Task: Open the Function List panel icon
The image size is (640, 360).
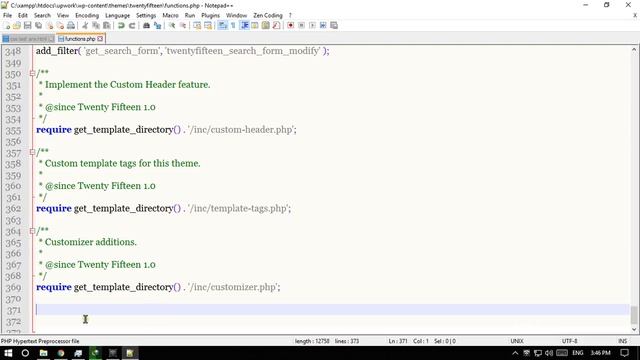Action: (x=276, y=25)
